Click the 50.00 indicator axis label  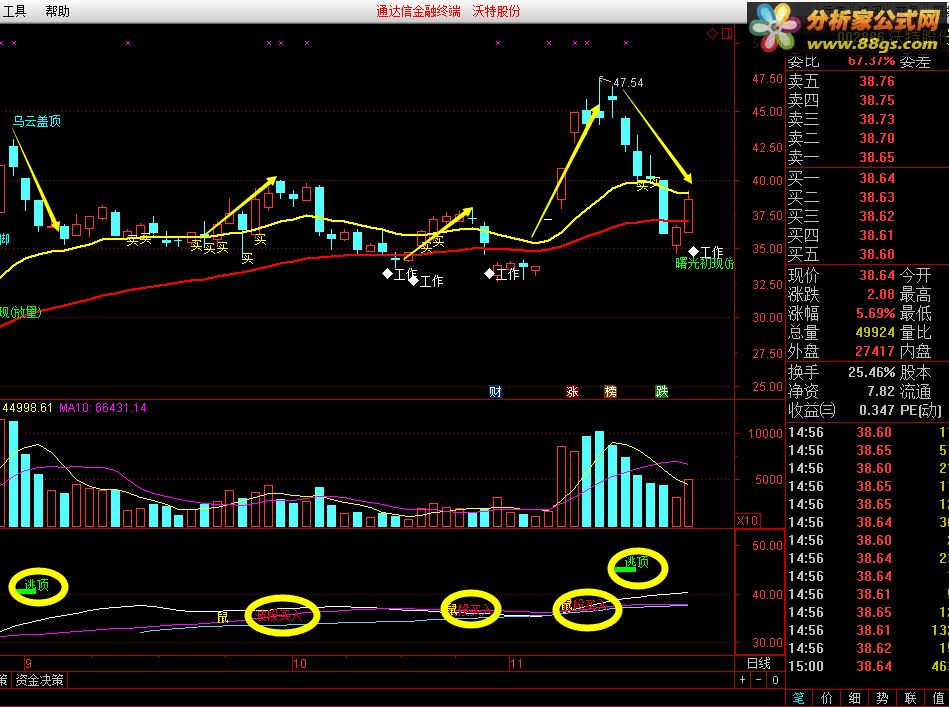[767, 545]
